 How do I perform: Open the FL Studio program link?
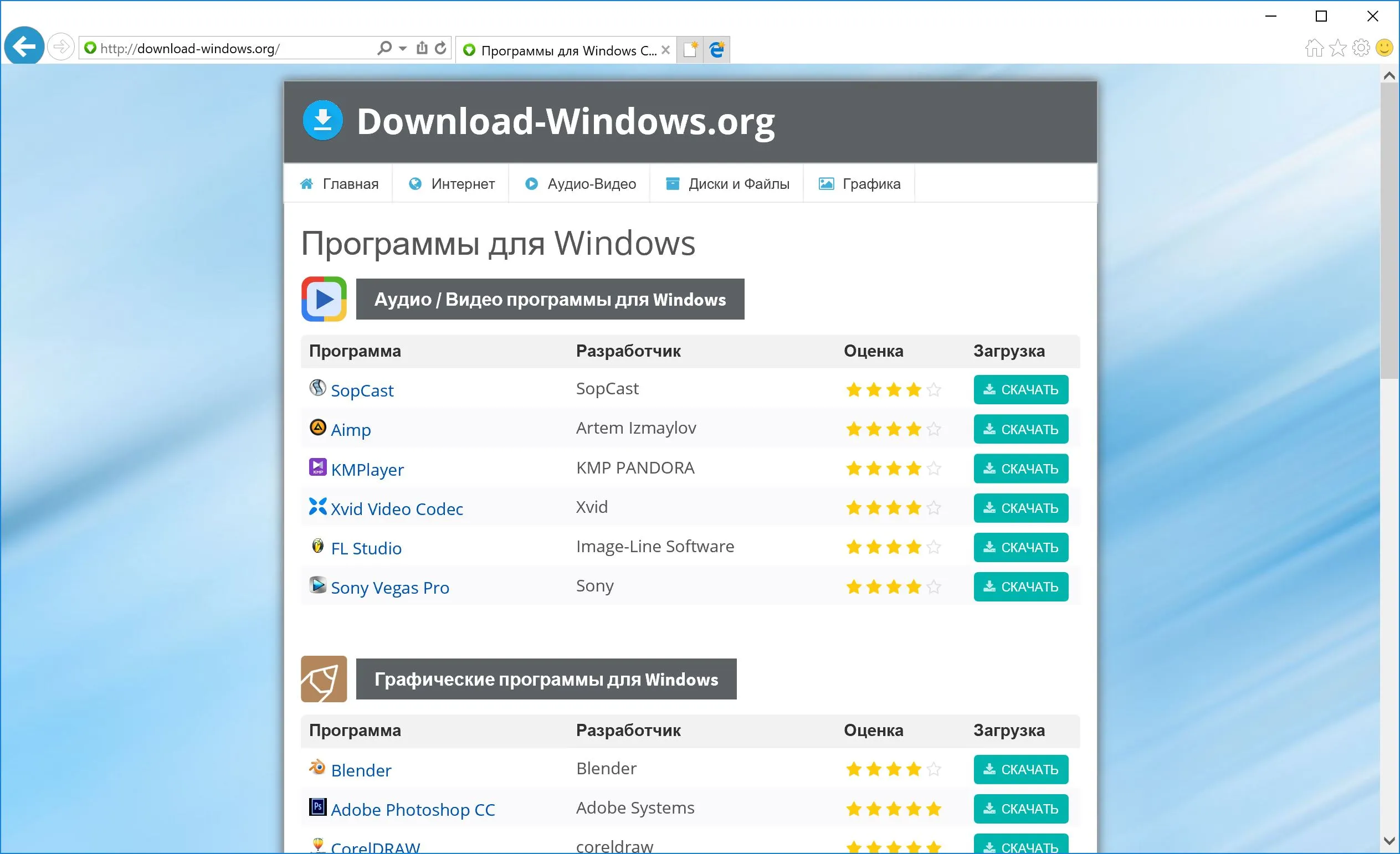[x=366, y=548]
